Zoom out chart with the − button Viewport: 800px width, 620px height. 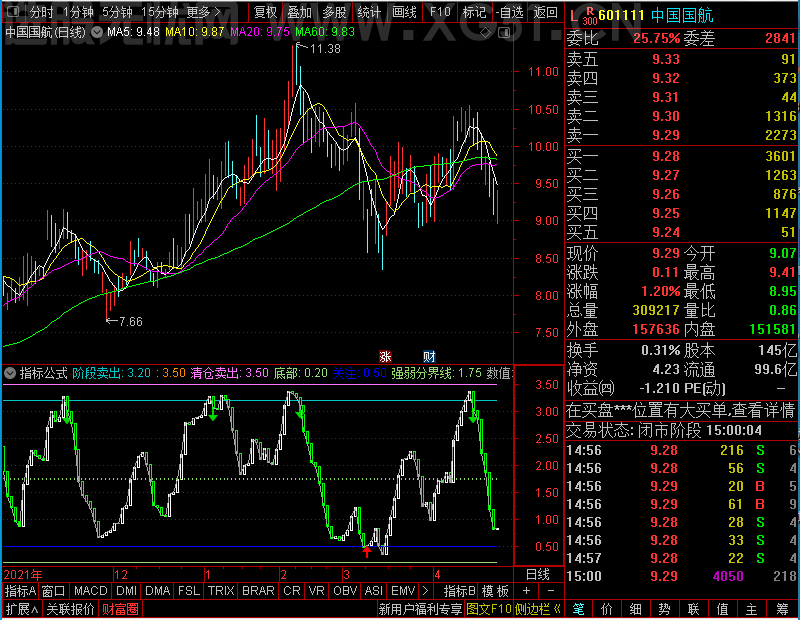click(x=551, y=591)
